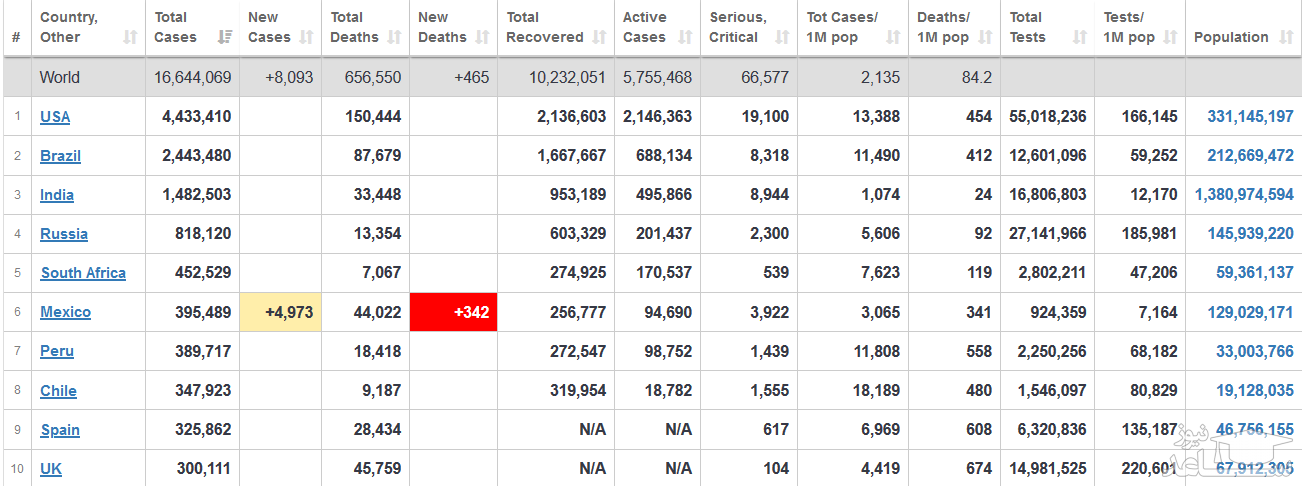Image resolution: width=1302 pixels, height=486 pixels.
Task: Click the sort icon in Total Cases header
Action: tap(225, 38)
